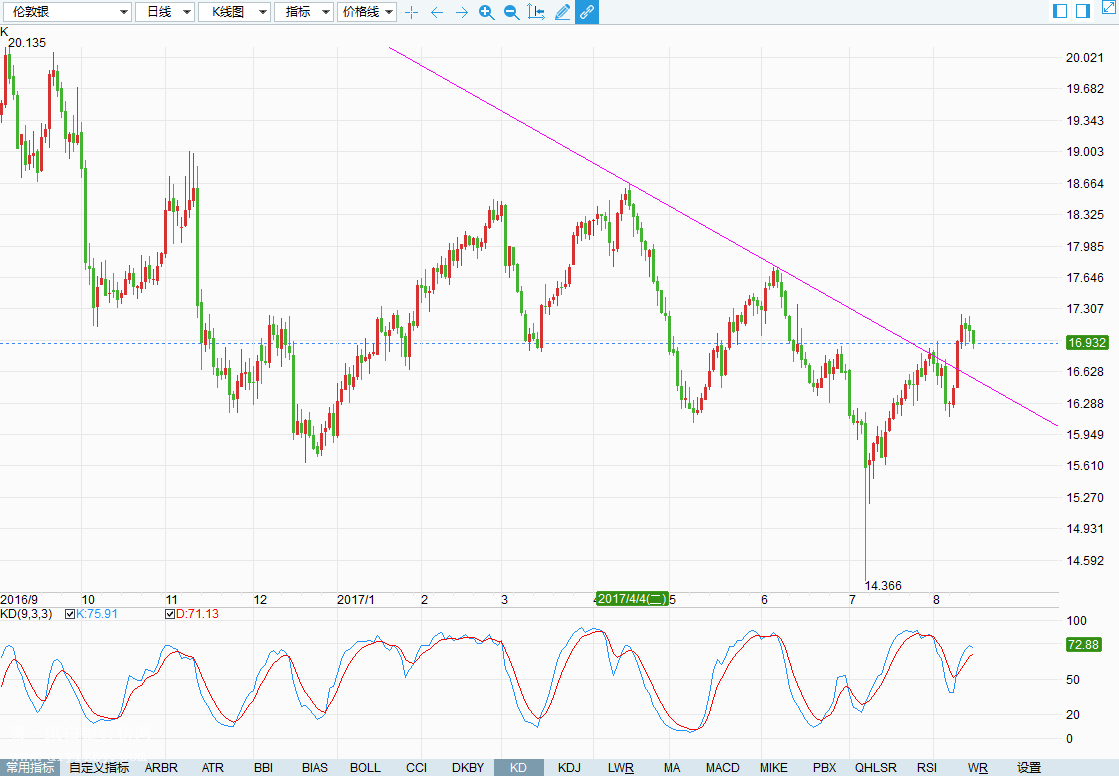Switch to 常用指标 tab
The image size is (1119, 776).
pyautogui.click(x=30, y=767)
